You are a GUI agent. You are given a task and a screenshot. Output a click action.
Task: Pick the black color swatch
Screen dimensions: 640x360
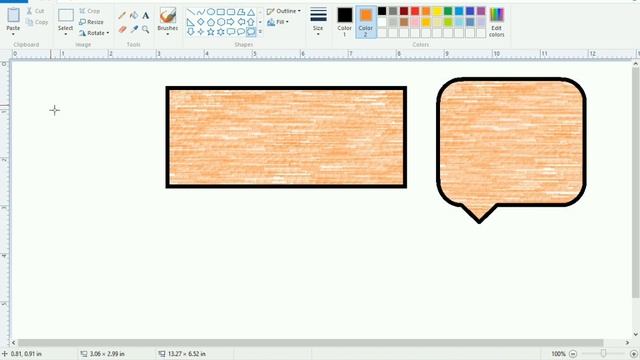(382, 11)
